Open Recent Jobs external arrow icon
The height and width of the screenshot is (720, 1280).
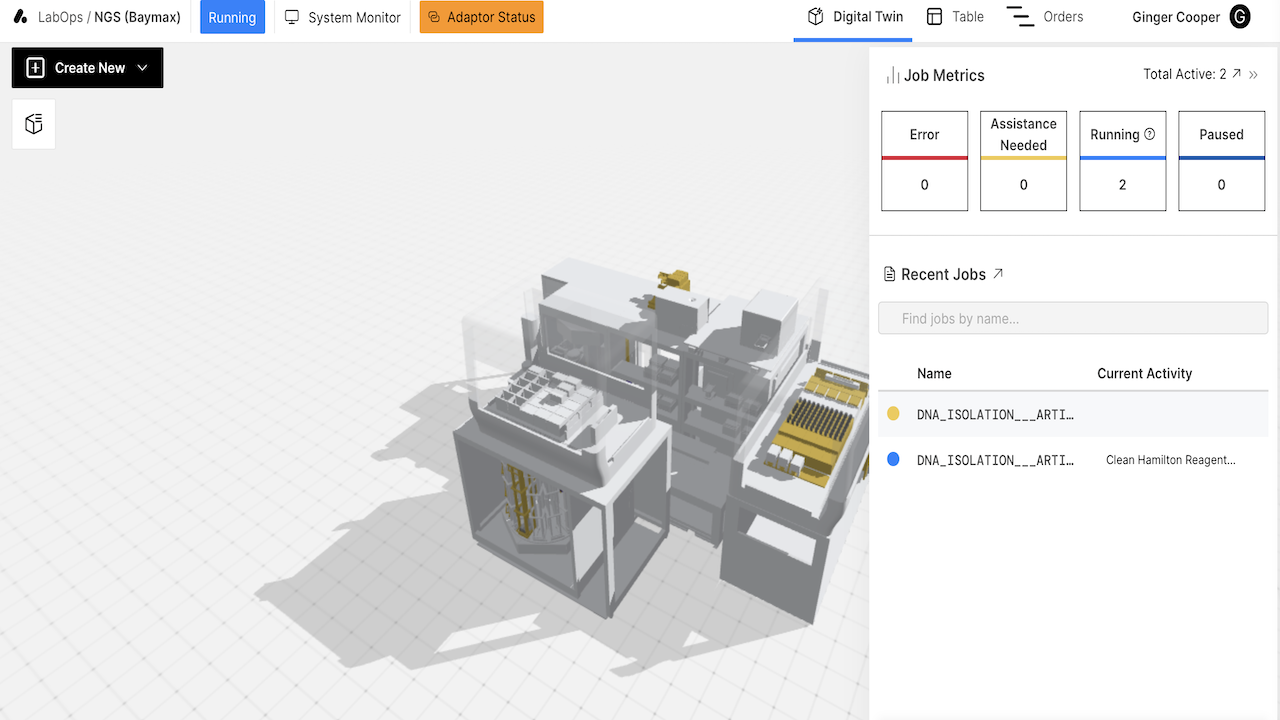997,274
